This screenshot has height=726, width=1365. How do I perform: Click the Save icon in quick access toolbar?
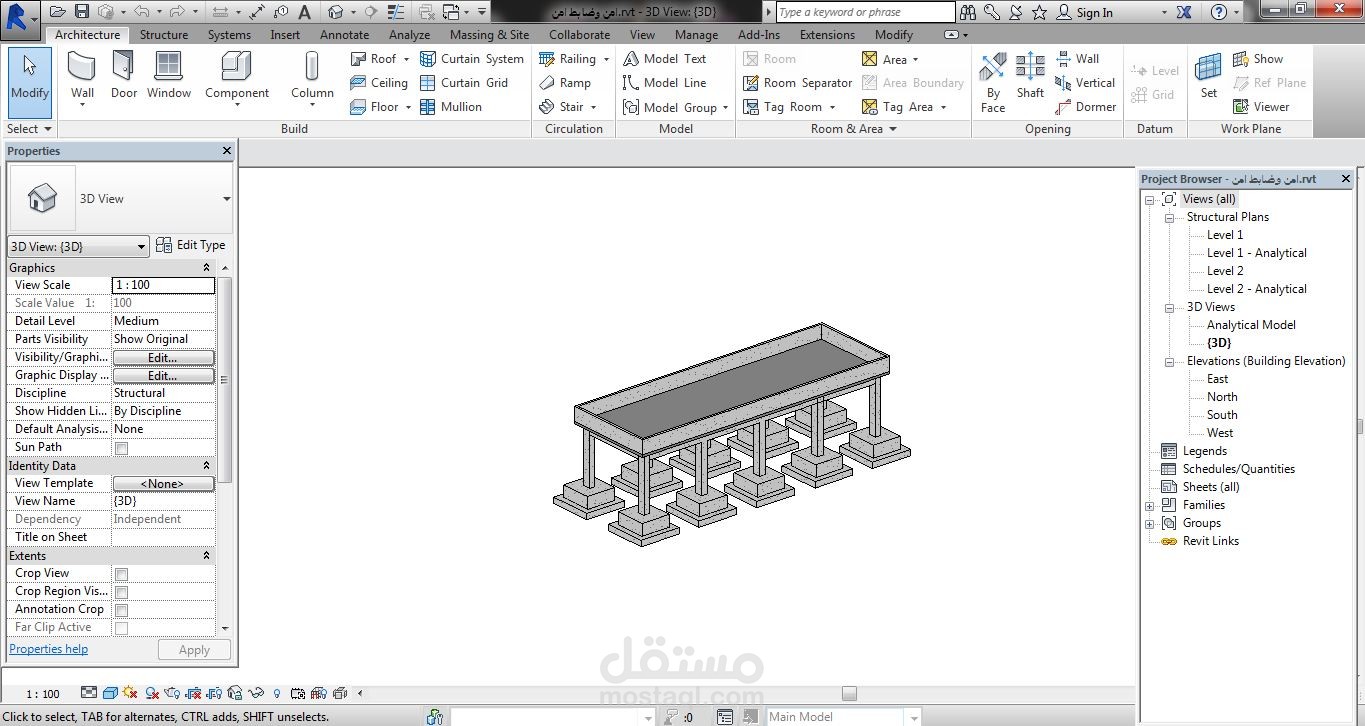tap(82, 12)
